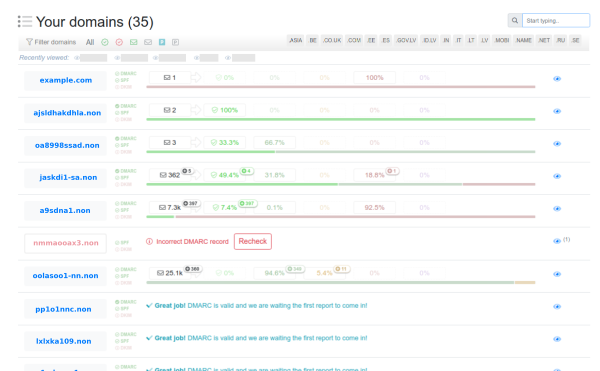
Task: Filter by the .CO.UK domain tab
Action: click(332, 40)
